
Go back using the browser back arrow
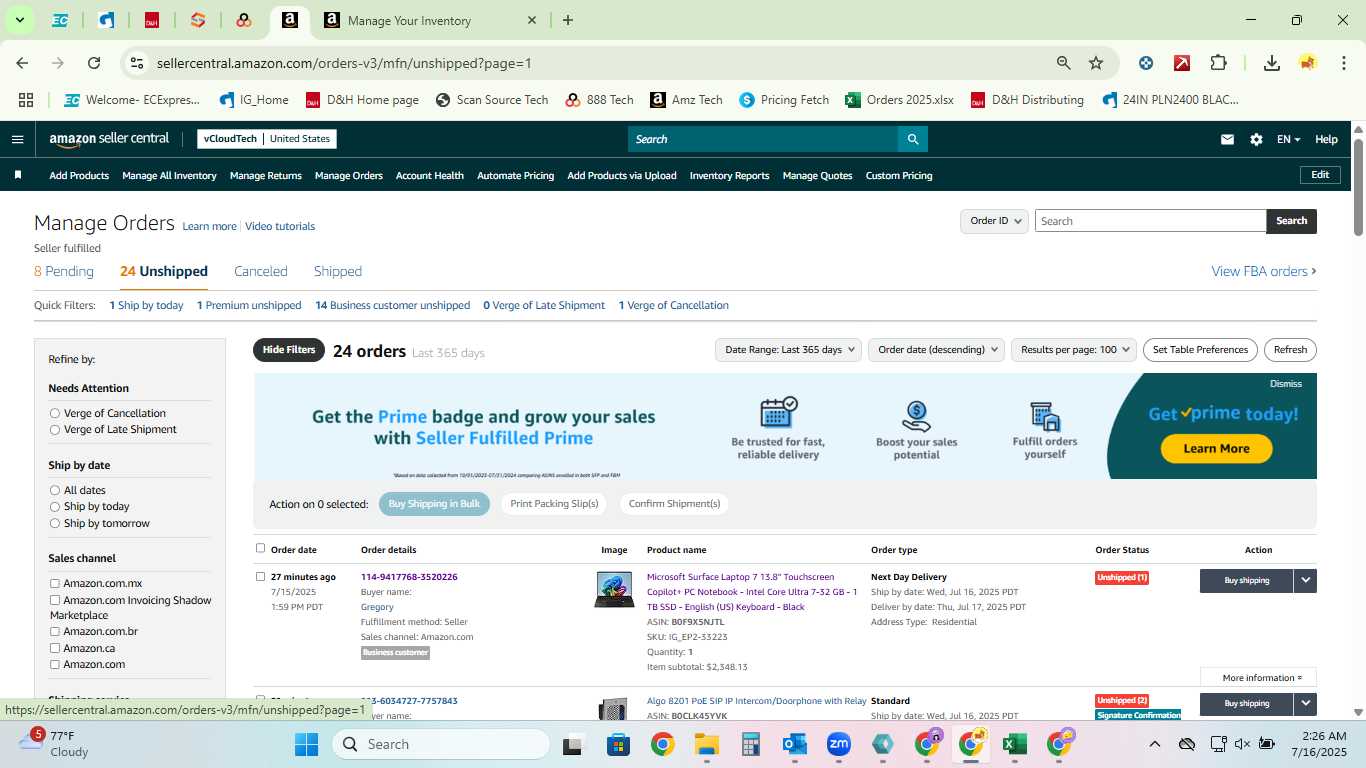click(22, 63)
